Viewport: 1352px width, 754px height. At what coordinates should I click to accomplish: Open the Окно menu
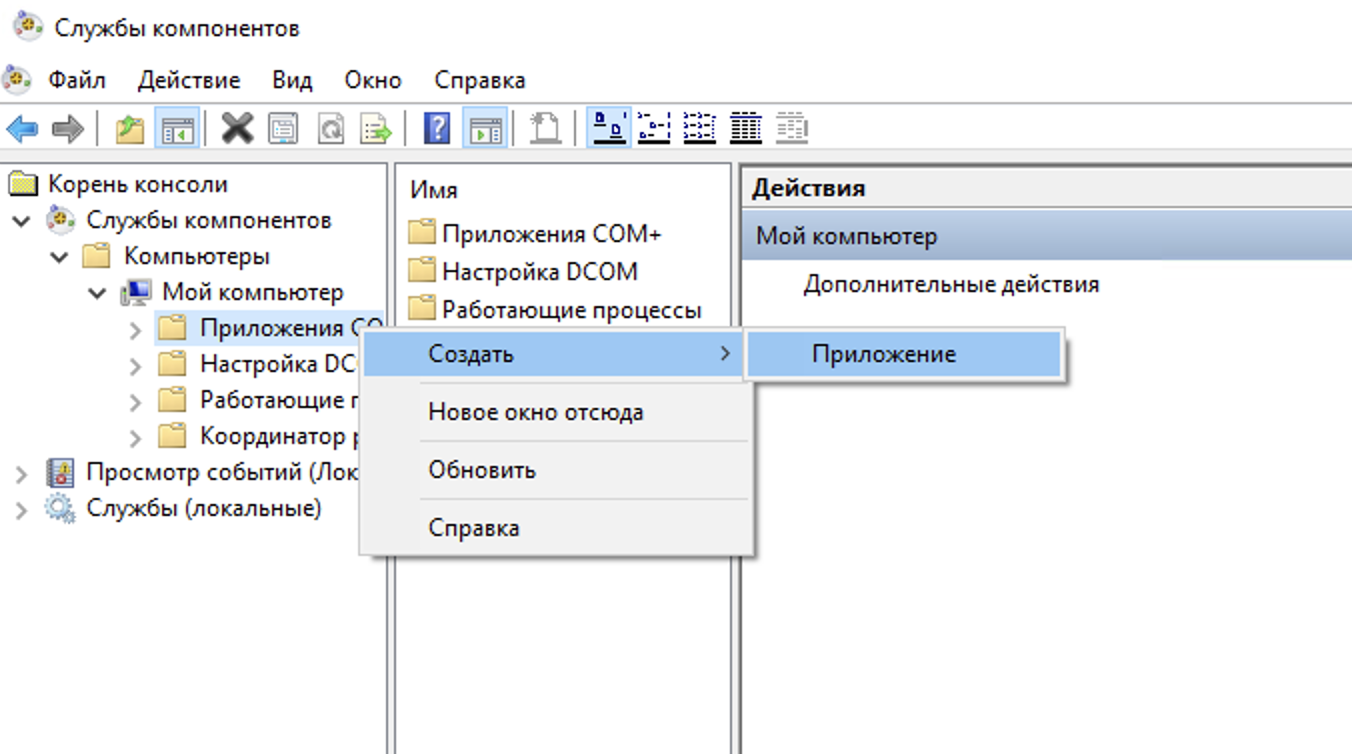[373, 80]
